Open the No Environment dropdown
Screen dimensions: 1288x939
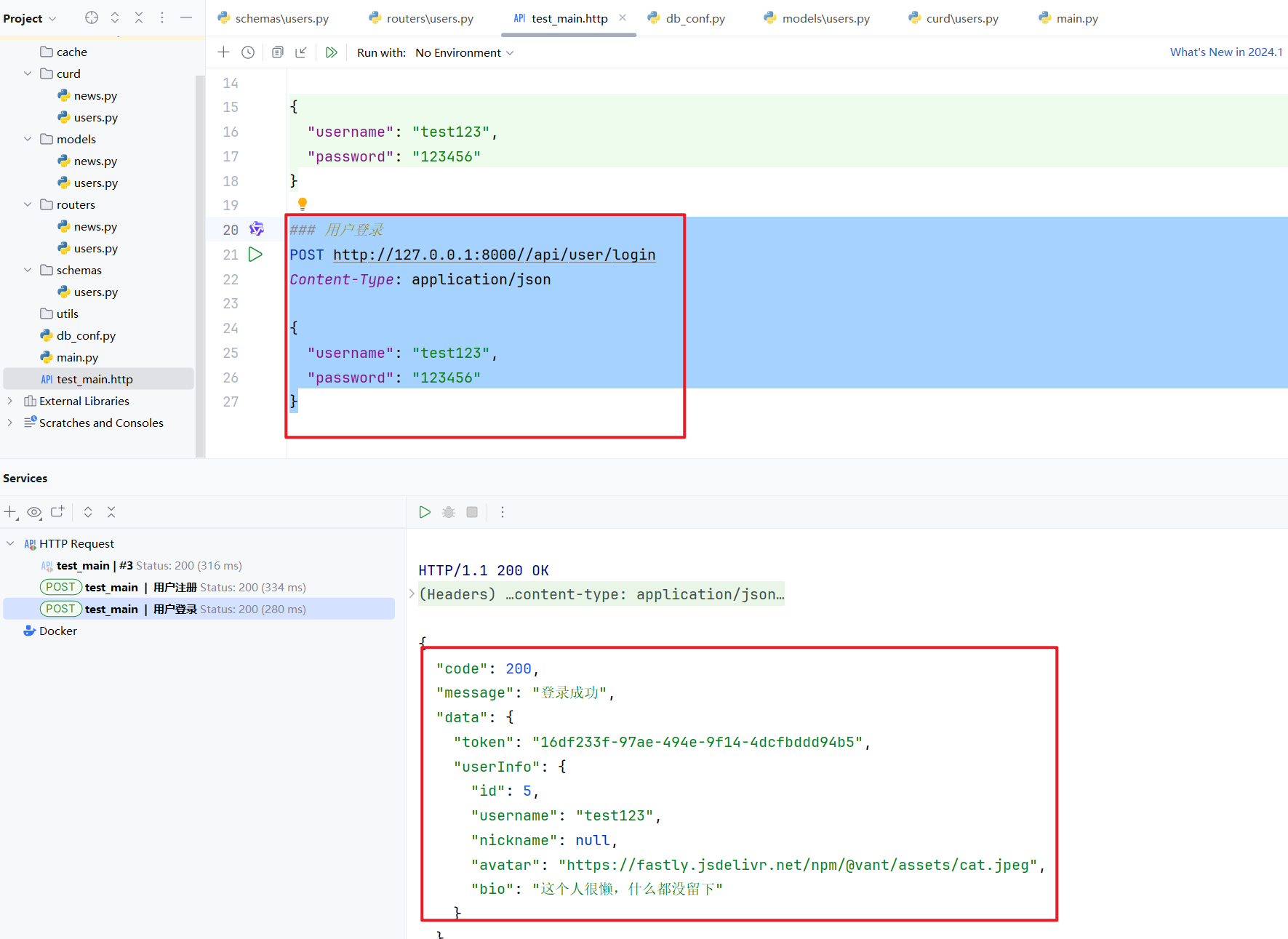pos(464,52)
